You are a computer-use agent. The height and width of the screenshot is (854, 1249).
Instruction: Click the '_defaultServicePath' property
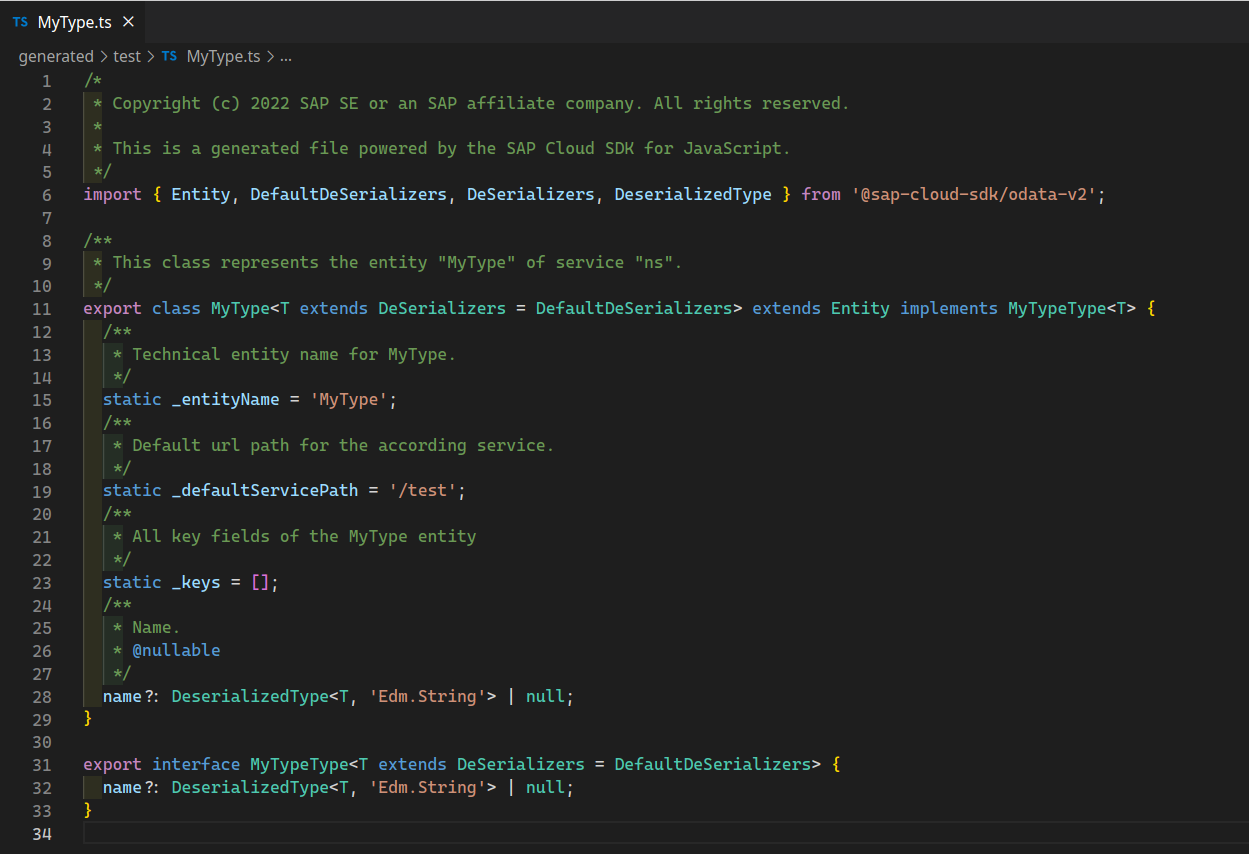tap(266, 491)
